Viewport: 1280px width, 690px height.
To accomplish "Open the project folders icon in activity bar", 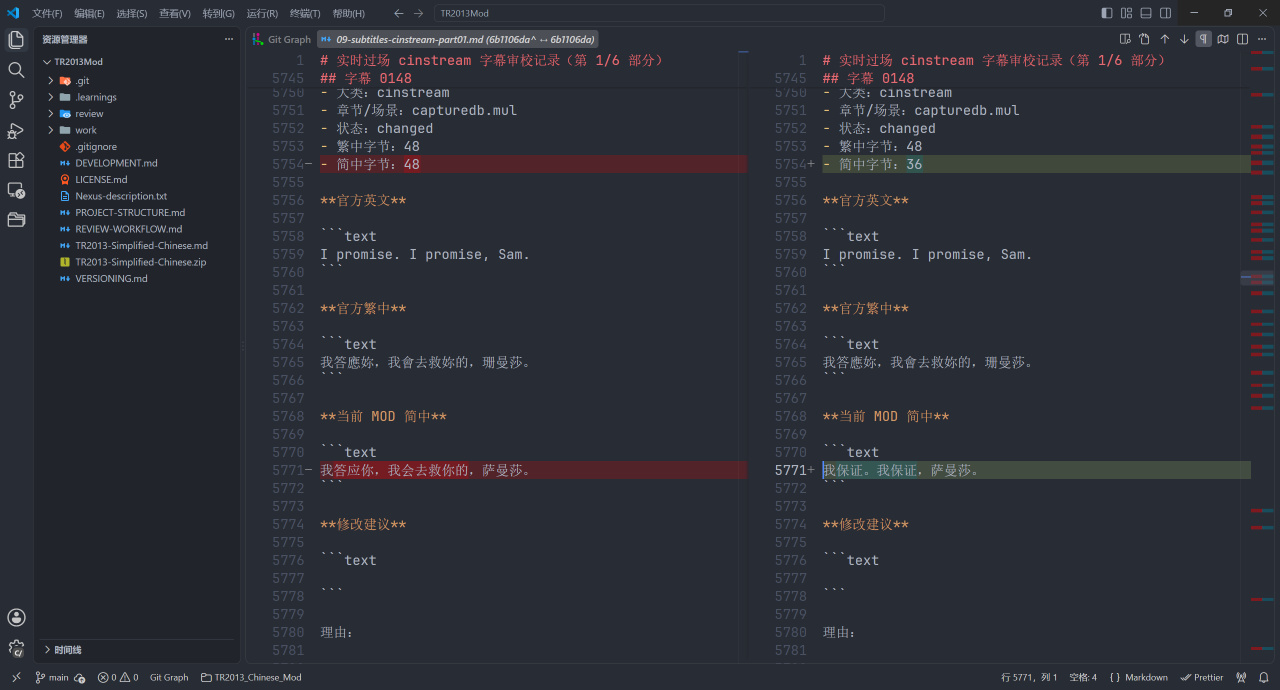I will [x=16, y=219].
